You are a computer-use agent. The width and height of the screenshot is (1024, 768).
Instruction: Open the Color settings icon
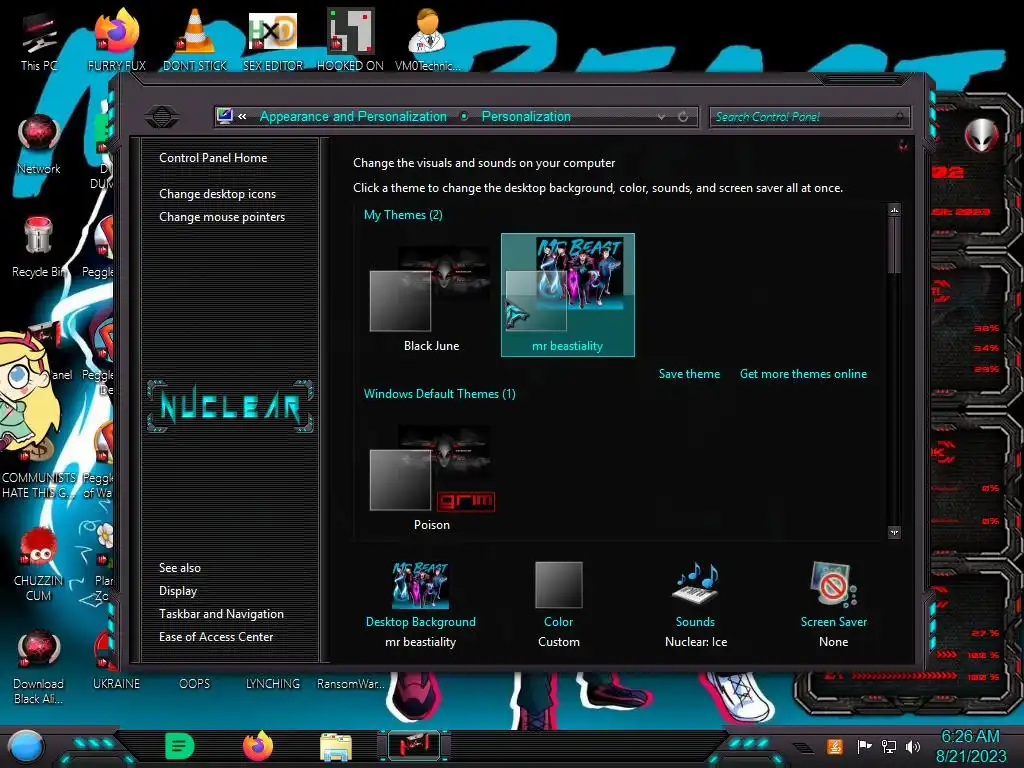[558, 585]
